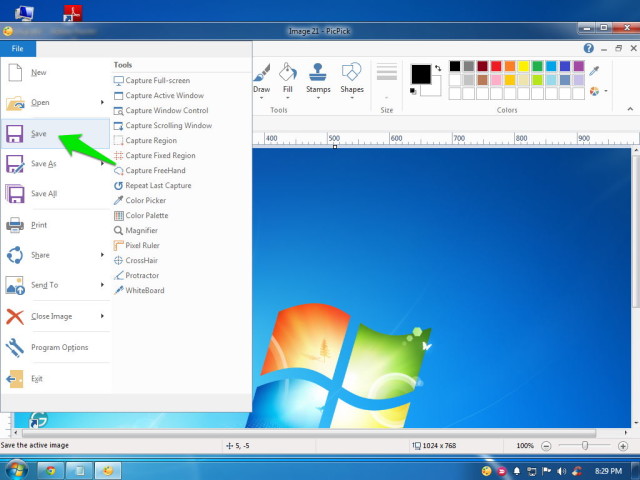Expand the Close Image submenu arrow
The image size is (640, 480).
[x=102, y=316]
